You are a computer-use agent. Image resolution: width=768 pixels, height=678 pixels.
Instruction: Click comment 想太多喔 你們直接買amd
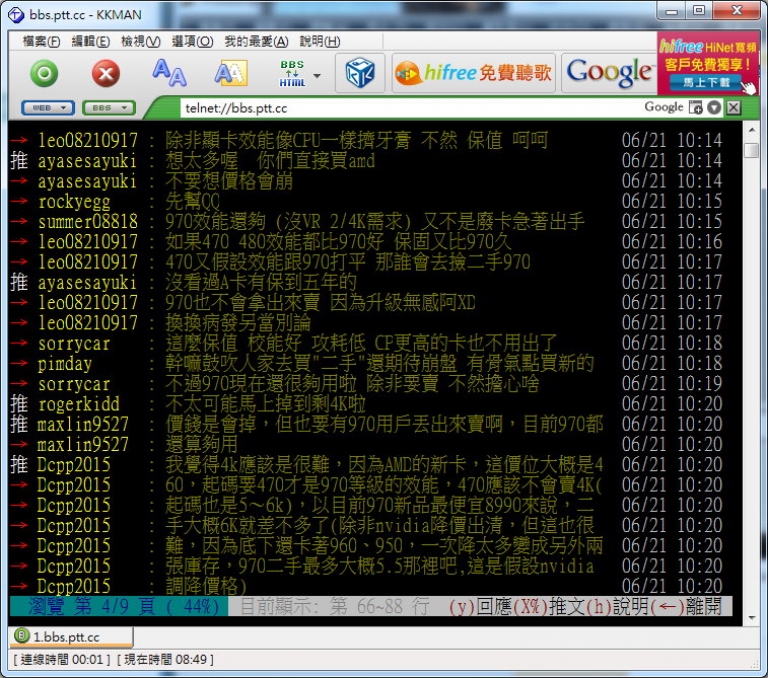click(x=270, y=161)
